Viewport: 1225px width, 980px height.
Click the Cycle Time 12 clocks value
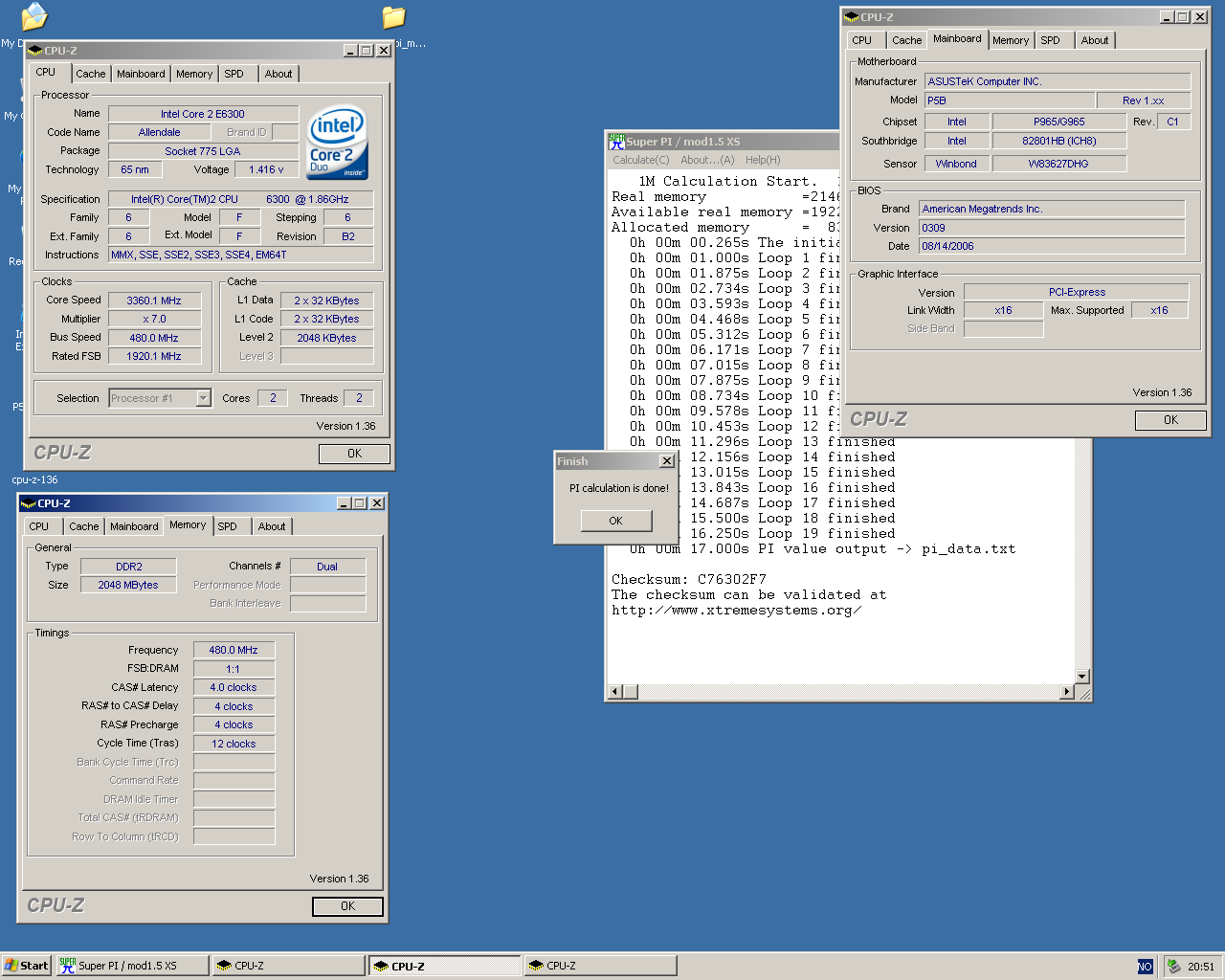click(x=234, y=744)
